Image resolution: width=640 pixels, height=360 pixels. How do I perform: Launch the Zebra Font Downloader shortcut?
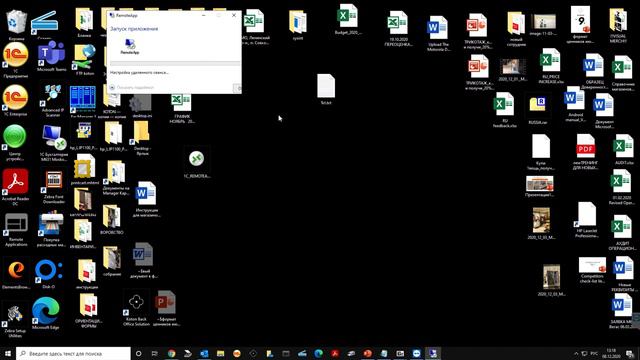(53, 186)
